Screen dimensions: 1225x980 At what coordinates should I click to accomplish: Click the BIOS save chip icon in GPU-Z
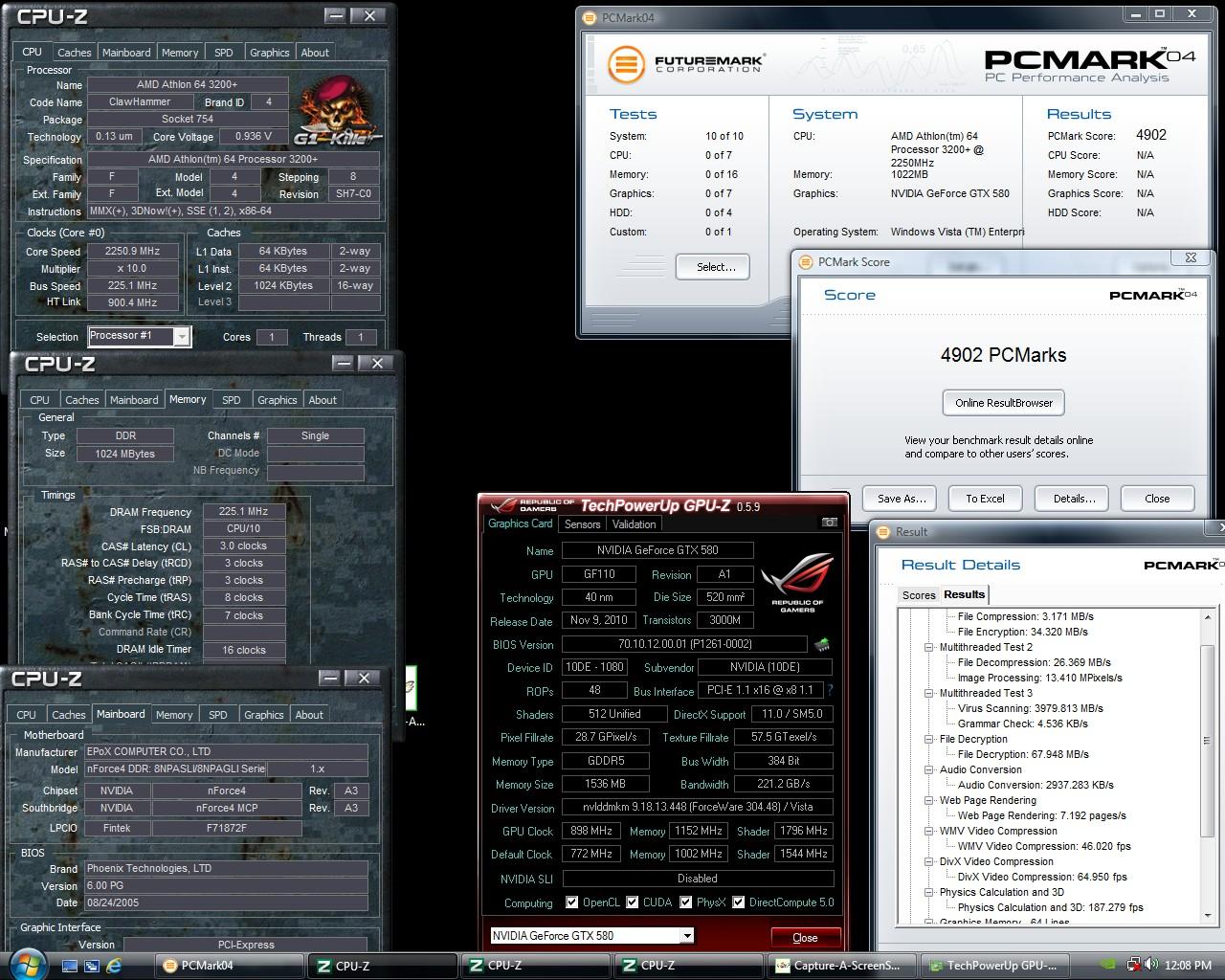(821, 644)
